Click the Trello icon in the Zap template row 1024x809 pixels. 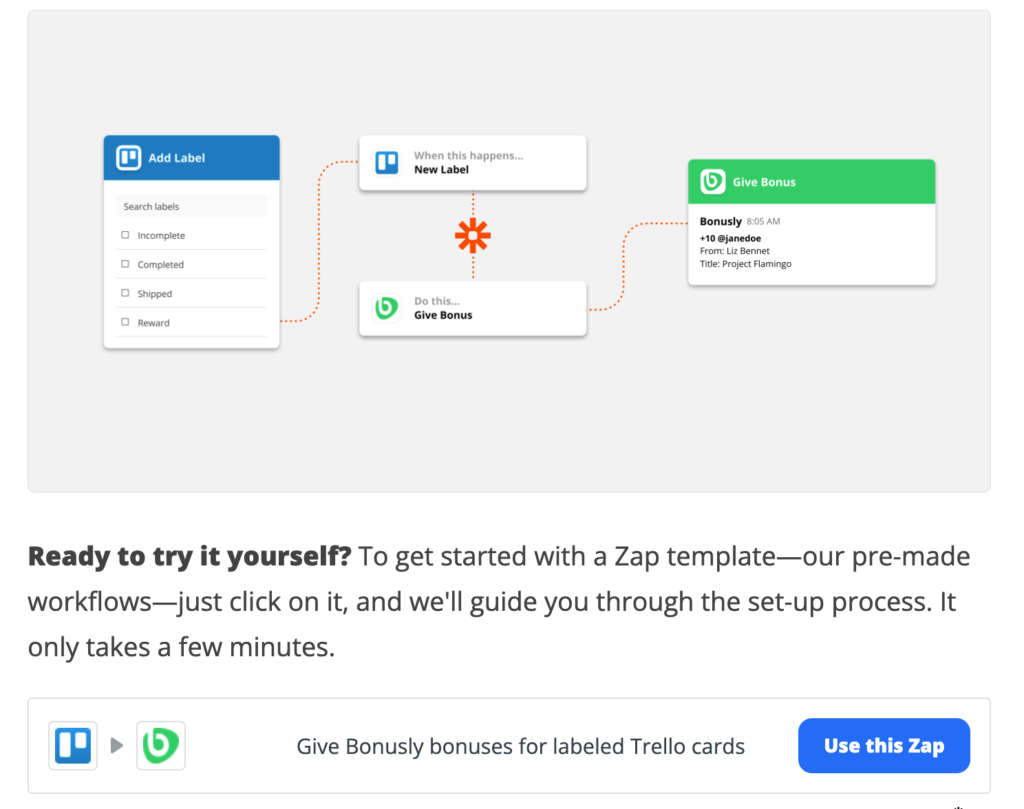(71, 745)
